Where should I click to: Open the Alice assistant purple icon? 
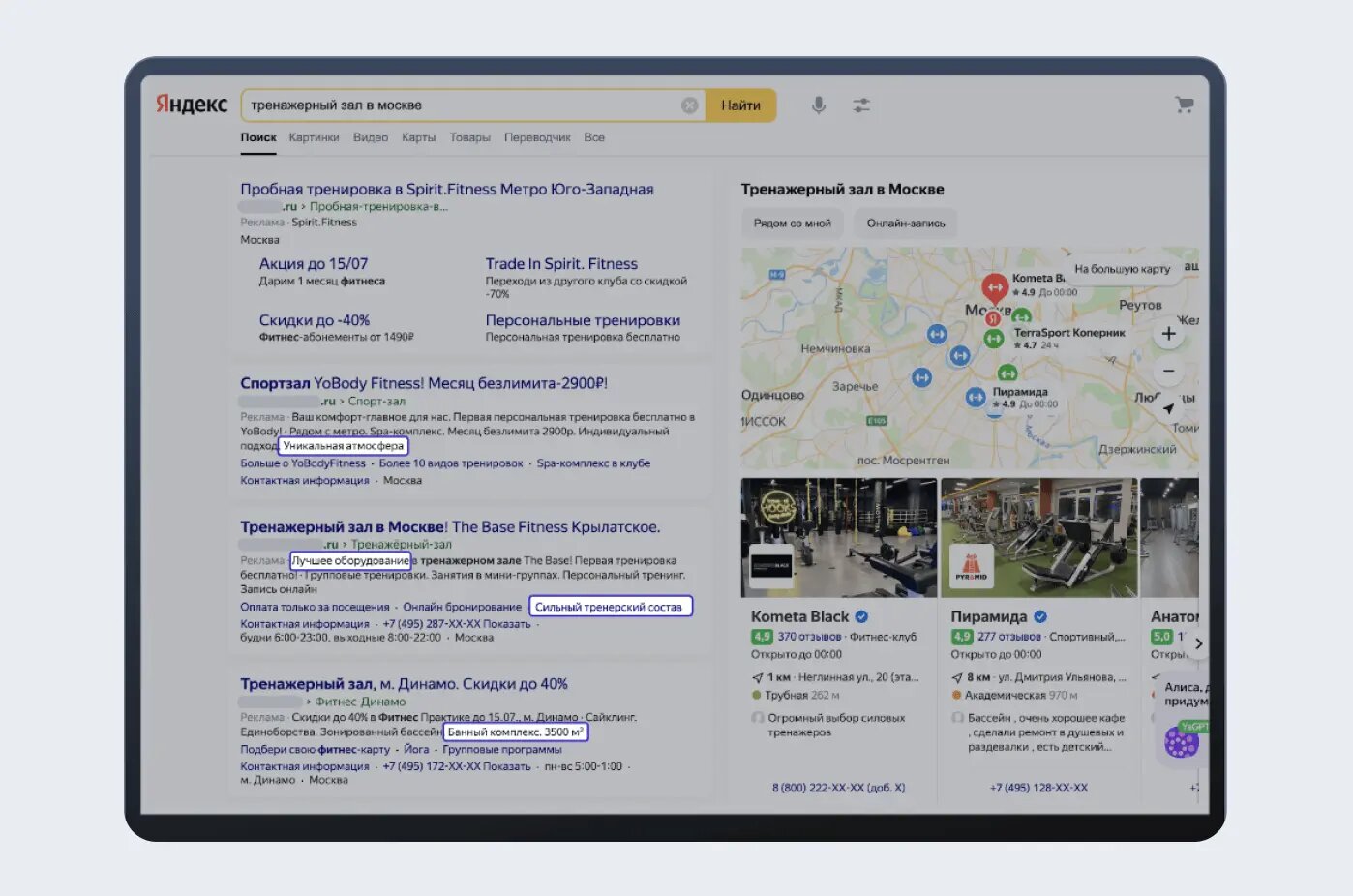coord(1182,742)
